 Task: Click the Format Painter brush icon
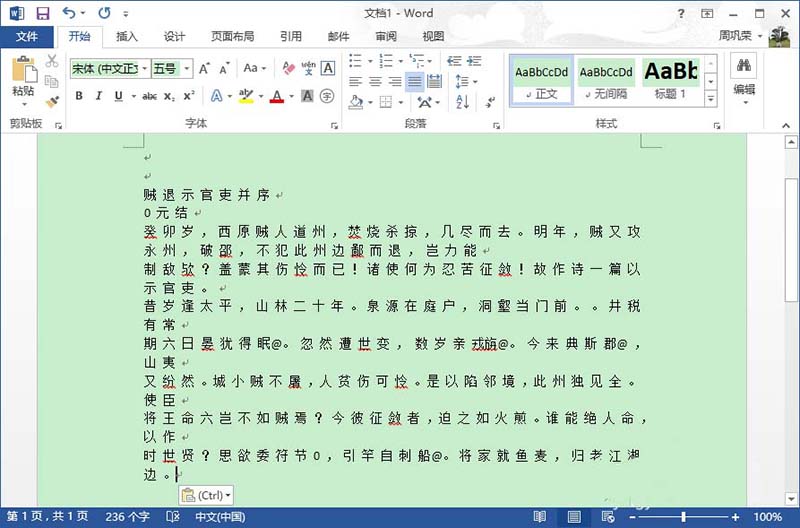point(52,101)
